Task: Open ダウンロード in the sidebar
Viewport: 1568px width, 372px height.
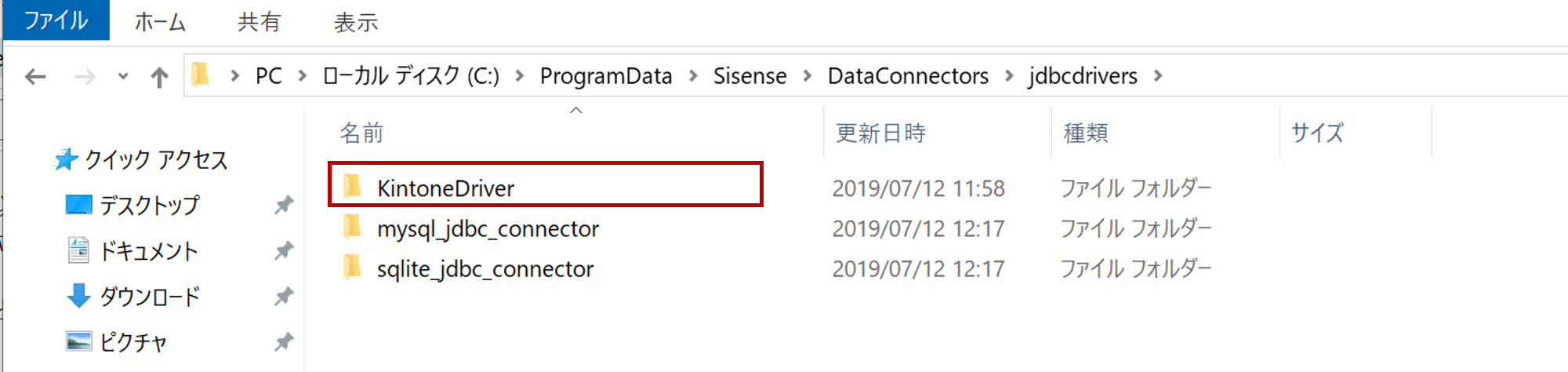Action: 149,297
